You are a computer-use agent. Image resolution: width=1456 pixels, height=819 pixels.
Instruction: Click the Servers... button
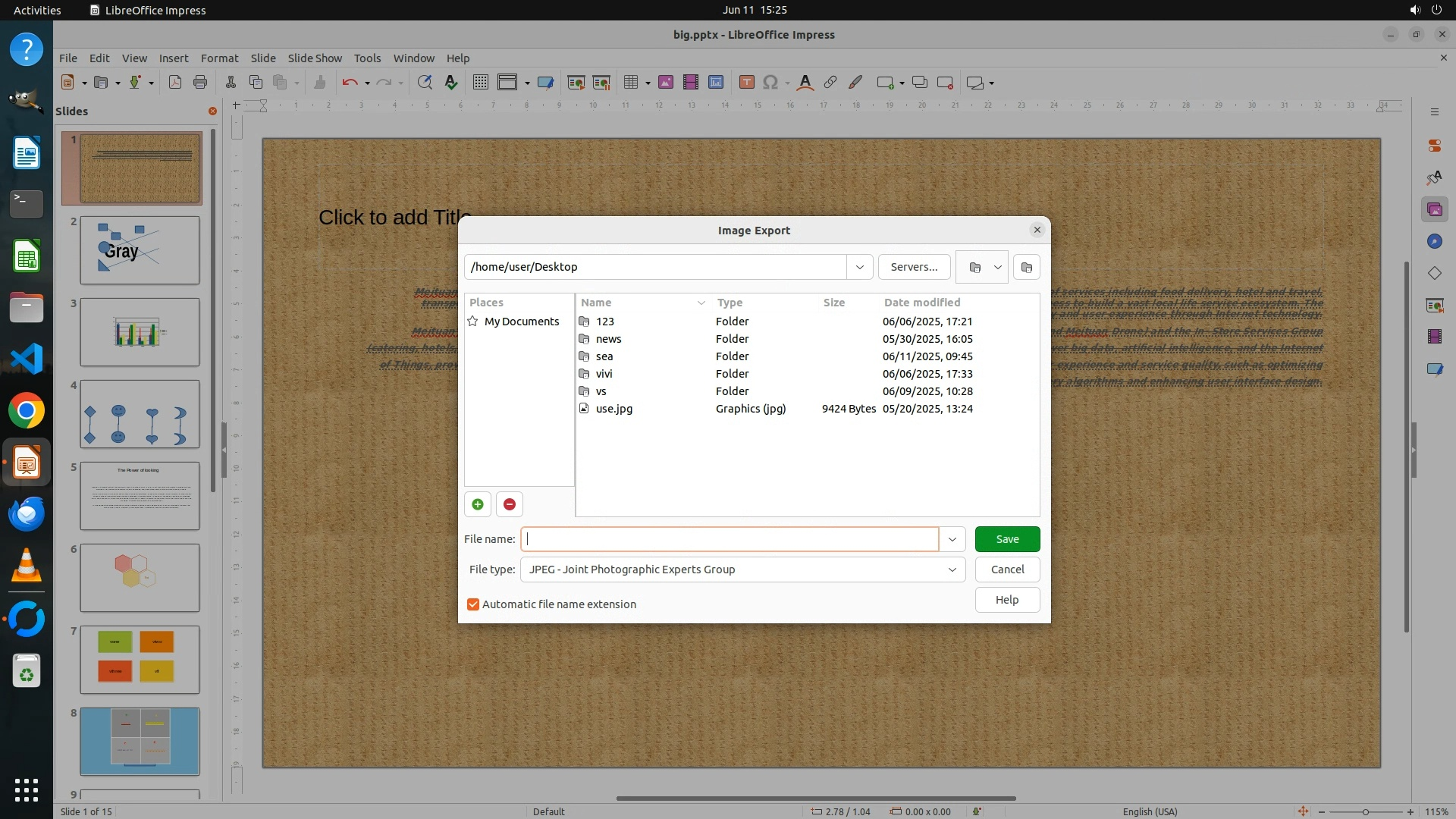pos(914,267)
